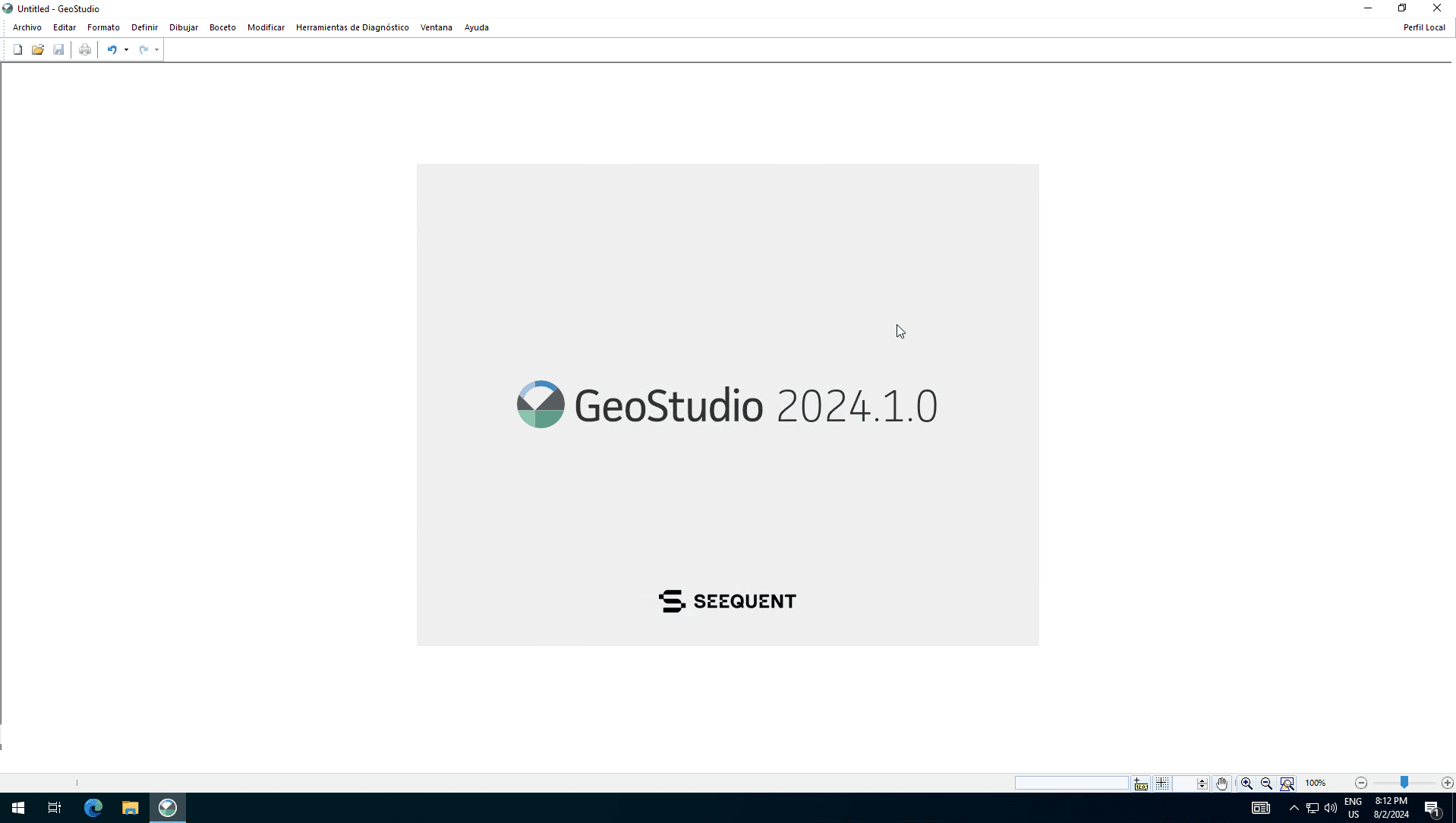Click the zoom slider handle

click(x=1404, y=782)
